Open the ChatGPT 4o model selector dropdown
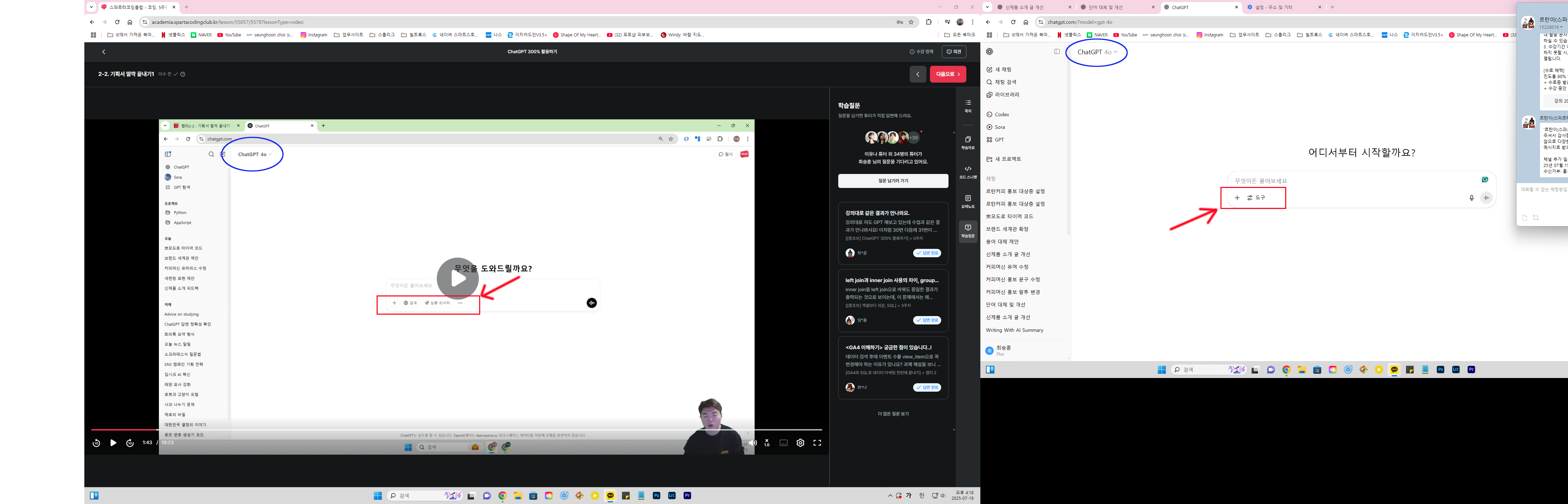 (1097, 52)
